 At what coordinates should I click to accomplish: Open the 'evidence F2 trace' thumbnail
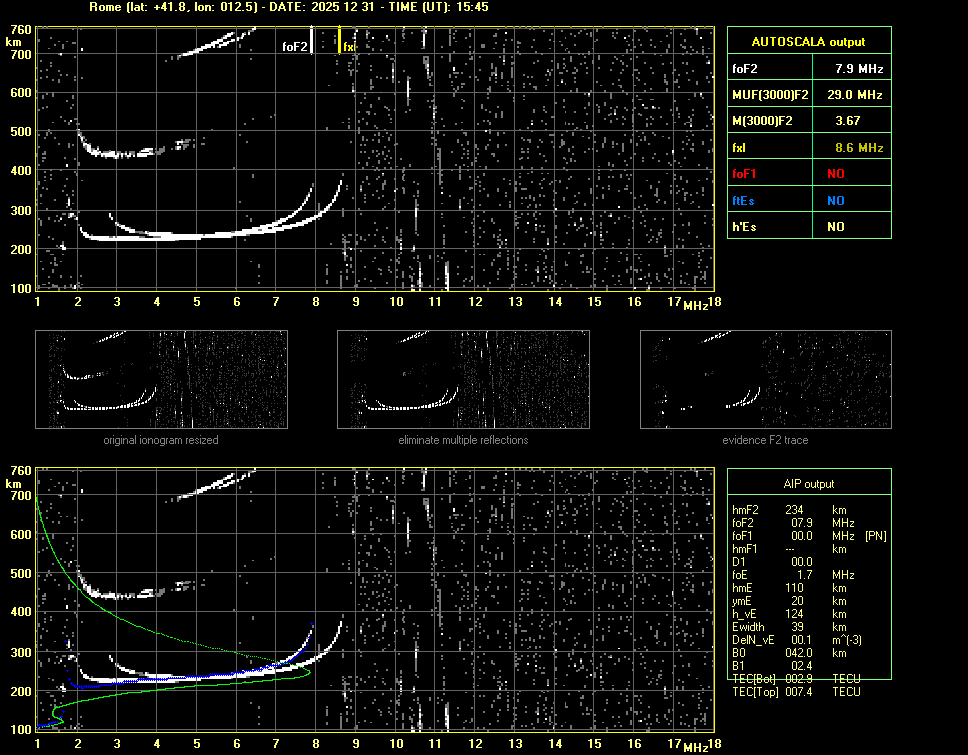tap(766, 379)
